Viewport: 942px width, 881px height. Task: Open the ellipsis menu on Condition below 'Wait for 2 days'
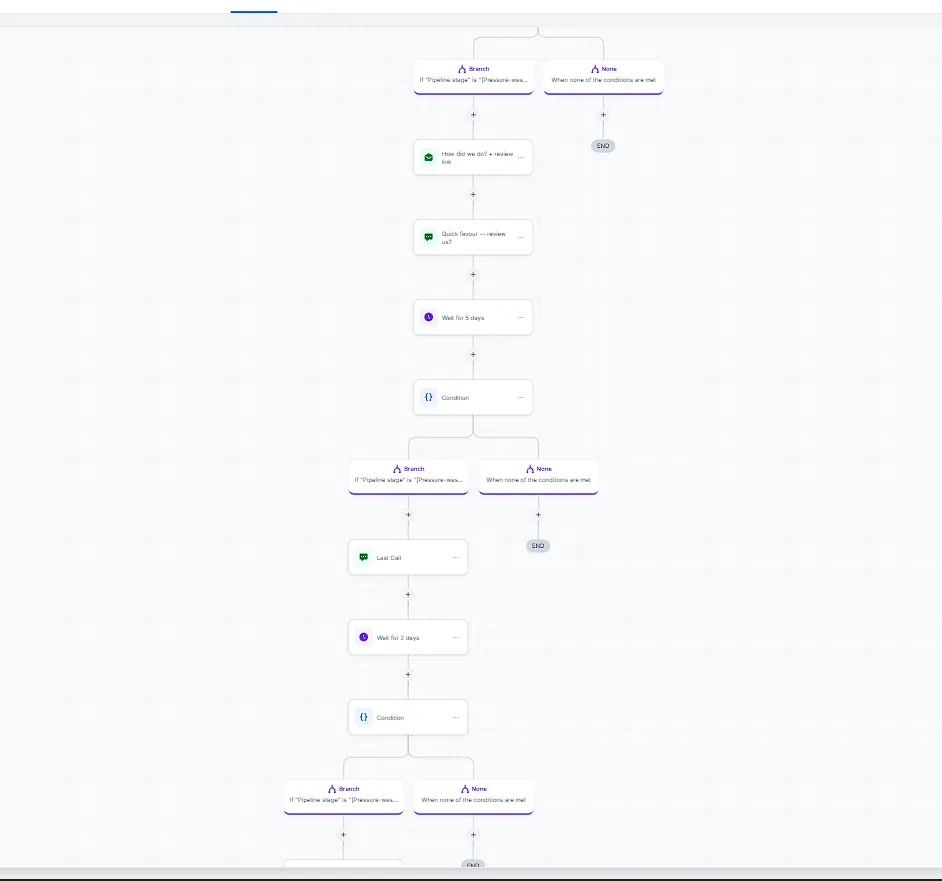455,718
